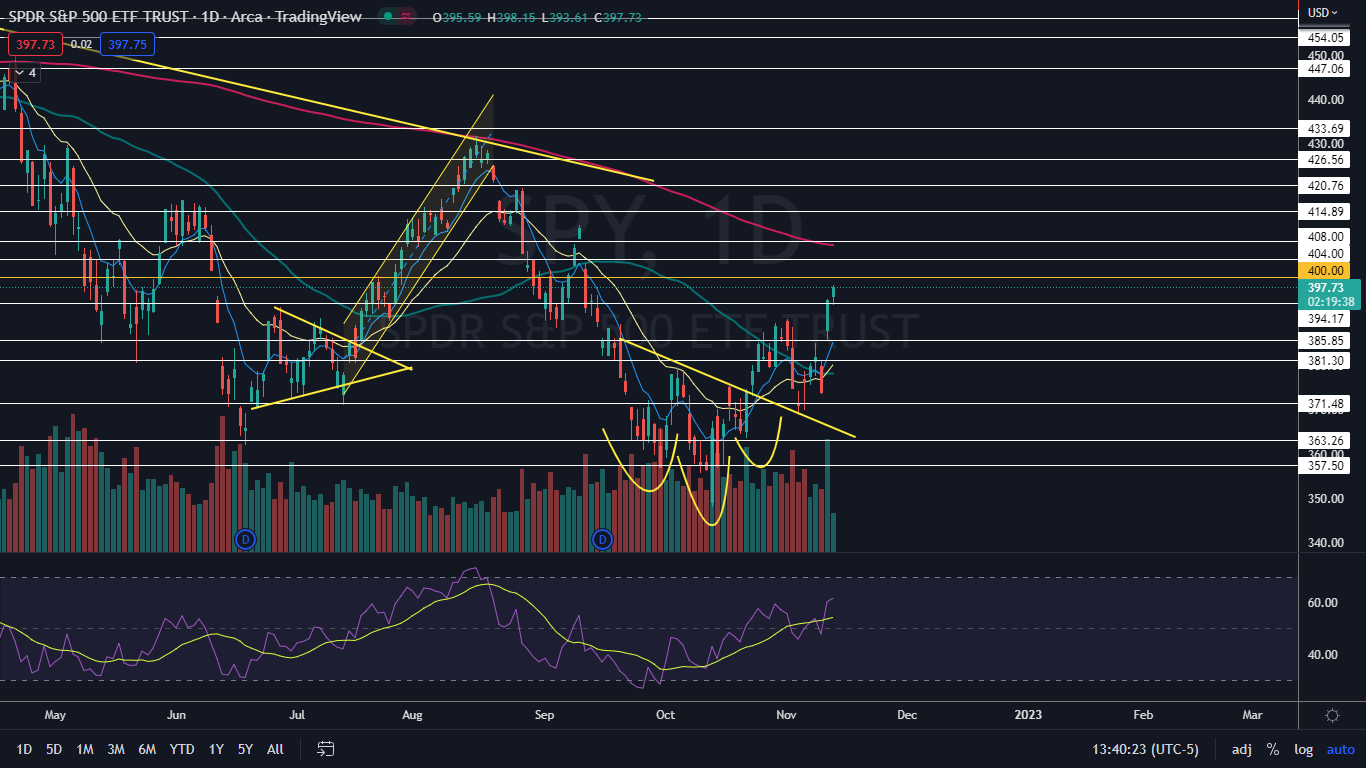Toggle percent scale mode
1366x768 pixels.
tap(1273, 748)
